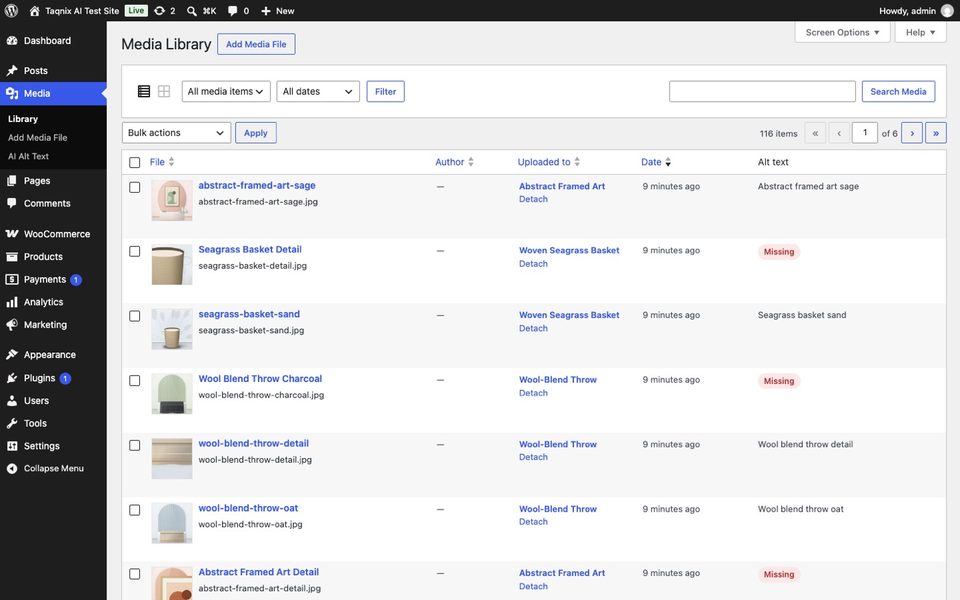Open Add Media File submenu item
The height and width of the screenshot is (600, 960).
click(x=37, y=138)
